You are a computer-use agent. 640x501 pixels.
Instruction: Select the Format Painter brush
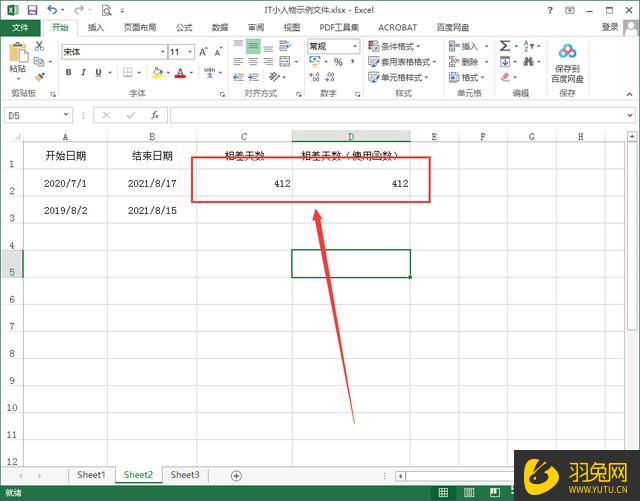40,77
